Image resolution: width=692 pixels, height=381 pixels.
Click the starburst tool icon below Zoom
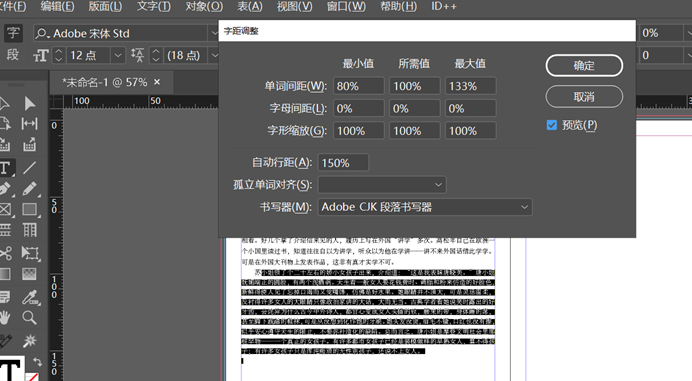point(30,340)
